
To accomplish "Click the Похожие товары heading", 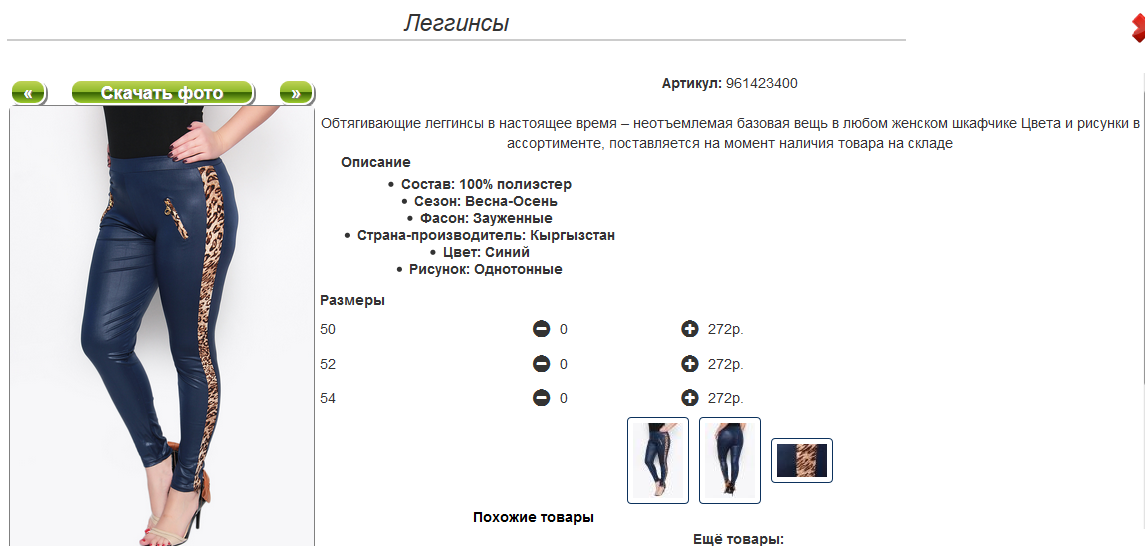I will point(533,518).
